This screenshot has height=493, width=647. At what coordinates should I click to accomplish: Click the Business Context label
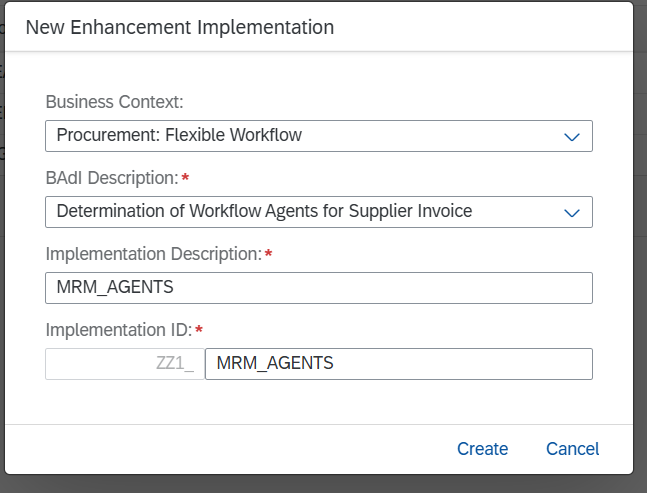tap(114, 102)
